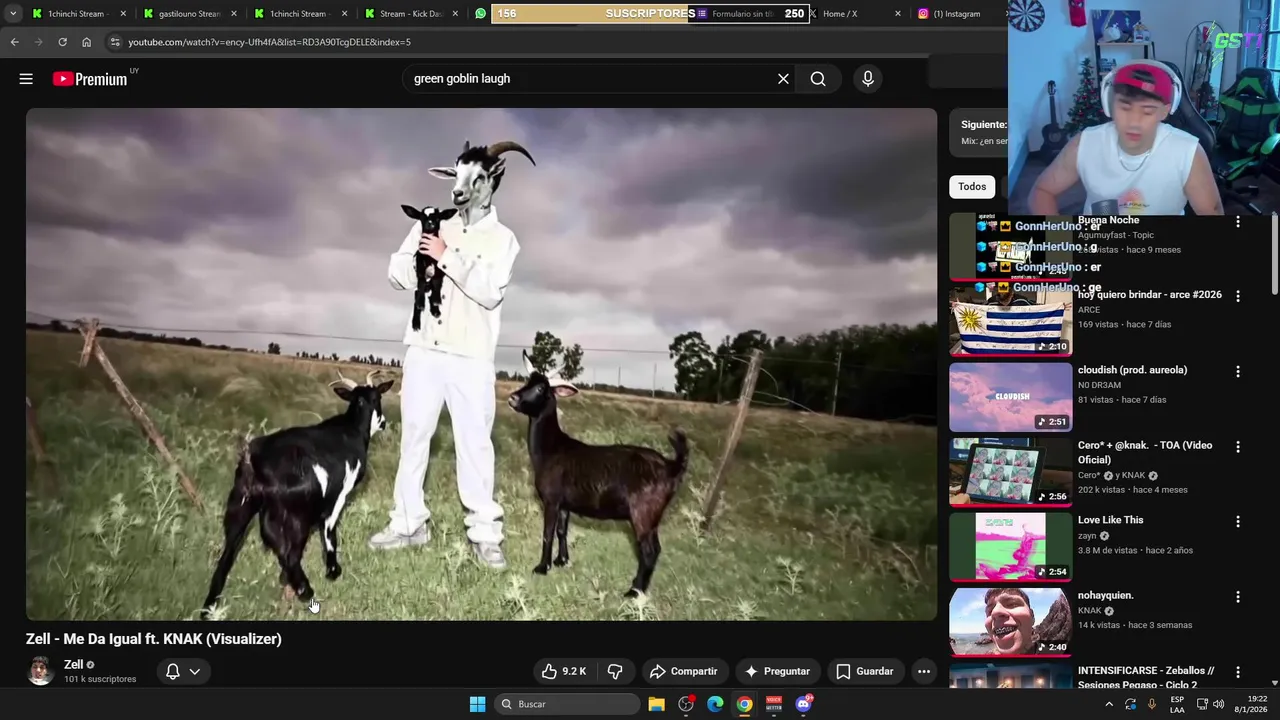Open Love Like This video title

(x=1110, y=520)
